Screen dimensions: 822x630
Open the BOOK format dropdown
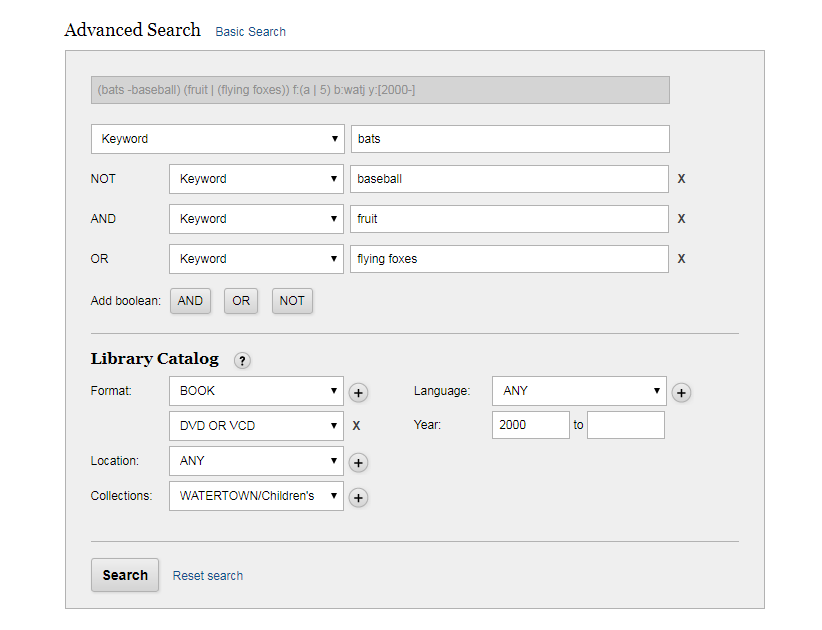pyautogui.click(x=256, y=391)
